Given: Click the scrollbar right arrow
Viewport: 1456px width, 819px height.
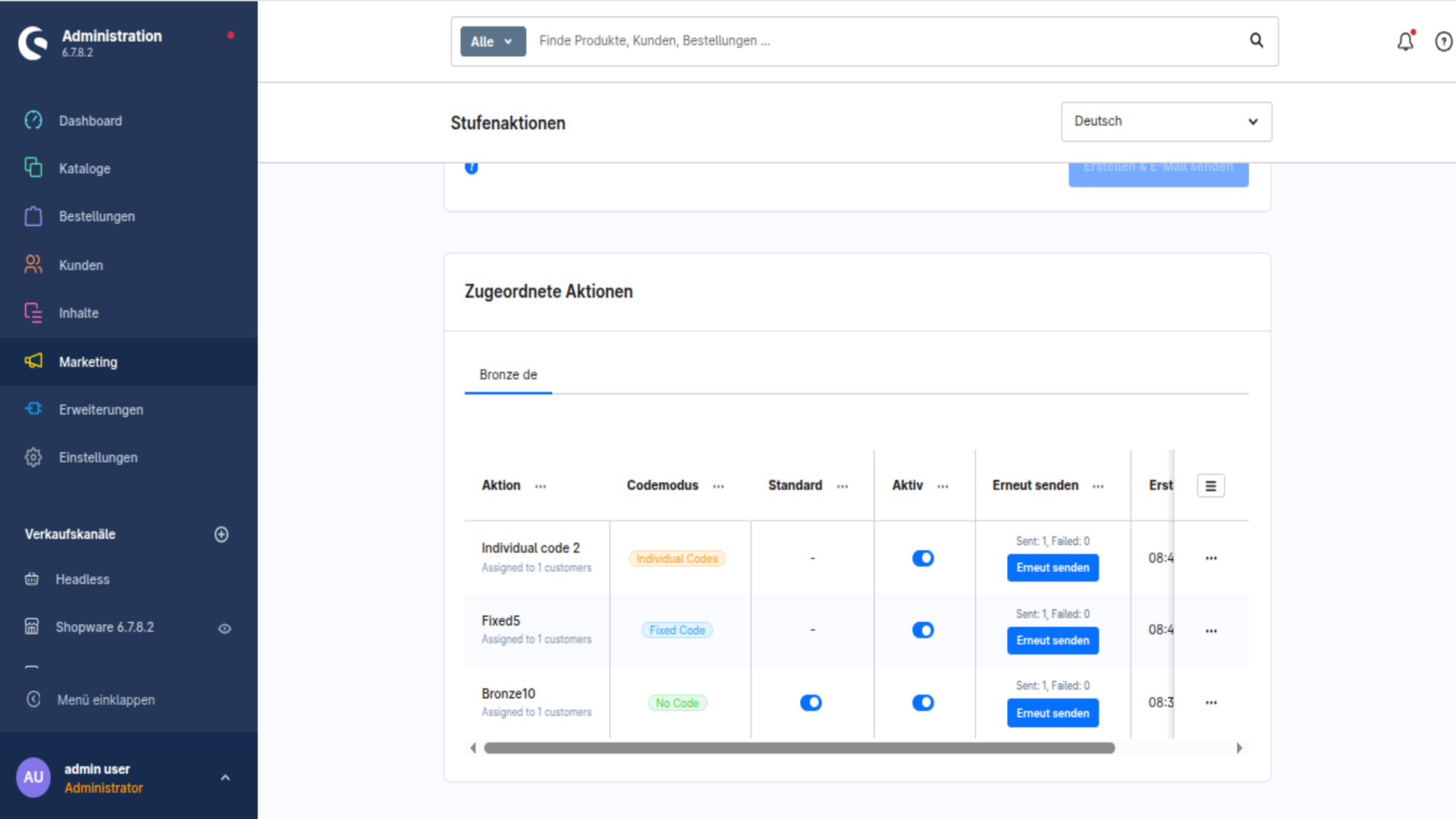Looking at the screenshot, I should pos(1239,748).
